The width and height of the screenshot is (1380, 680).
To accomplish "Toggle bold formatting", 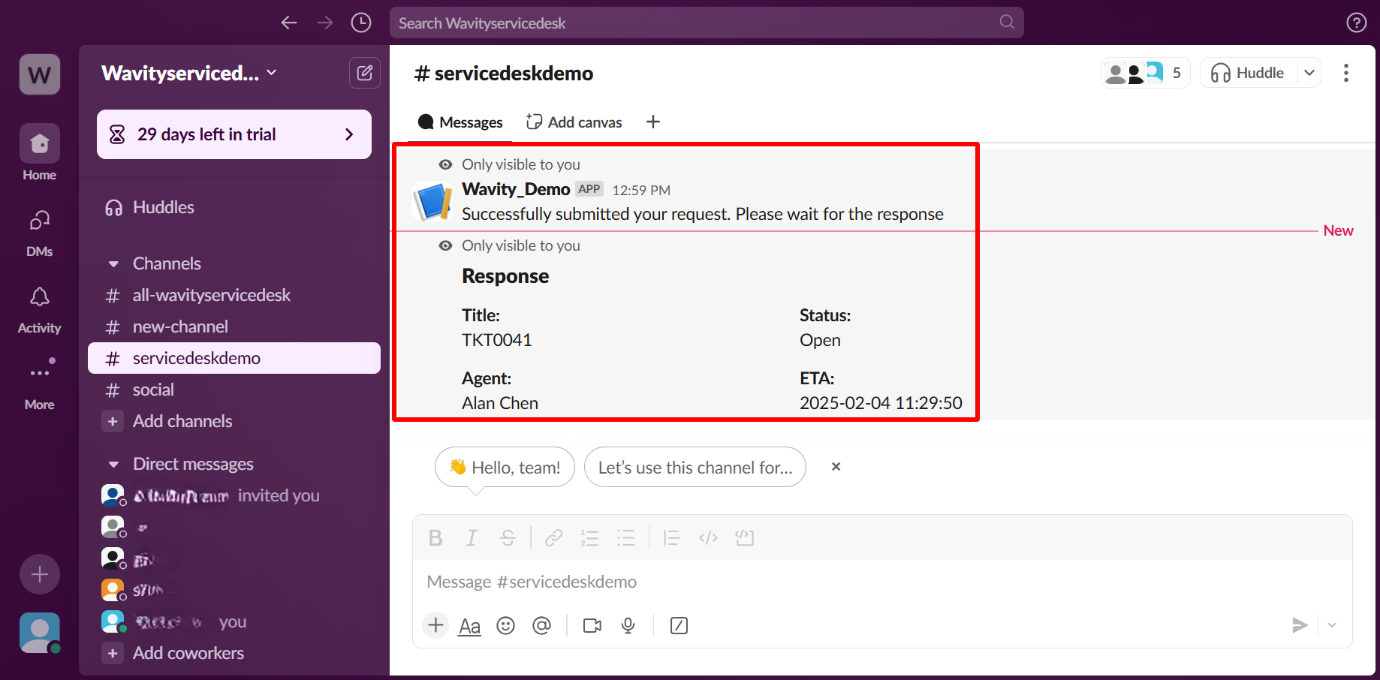I will click(435, 538).
